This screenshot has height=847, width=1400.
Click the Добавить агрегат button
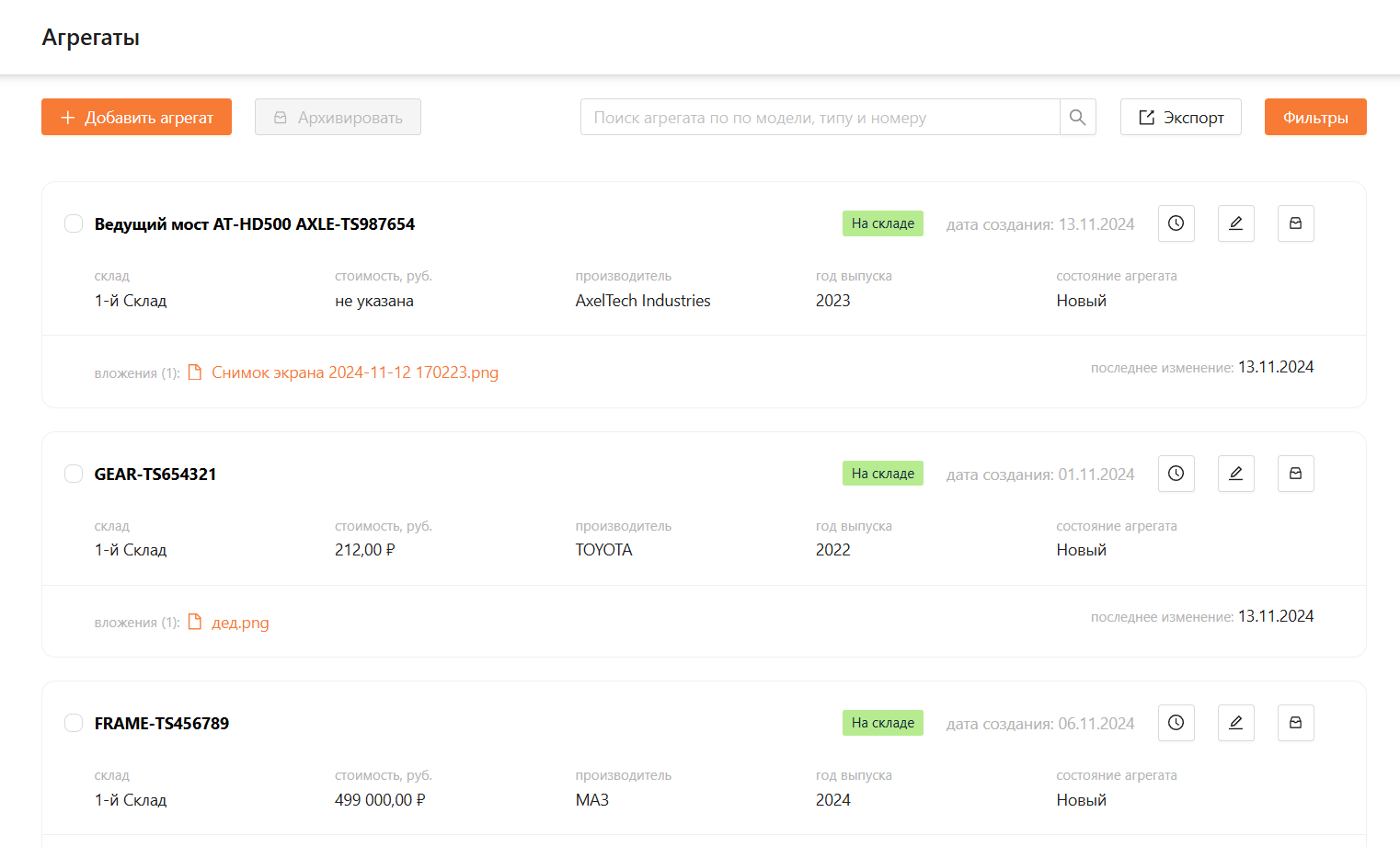point(136,117)
